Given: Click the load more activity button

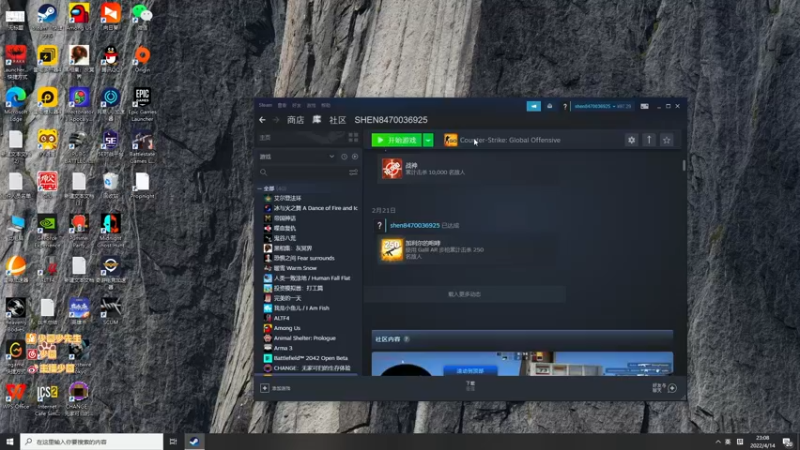Looking at the screenshot, I should [464, 294].
